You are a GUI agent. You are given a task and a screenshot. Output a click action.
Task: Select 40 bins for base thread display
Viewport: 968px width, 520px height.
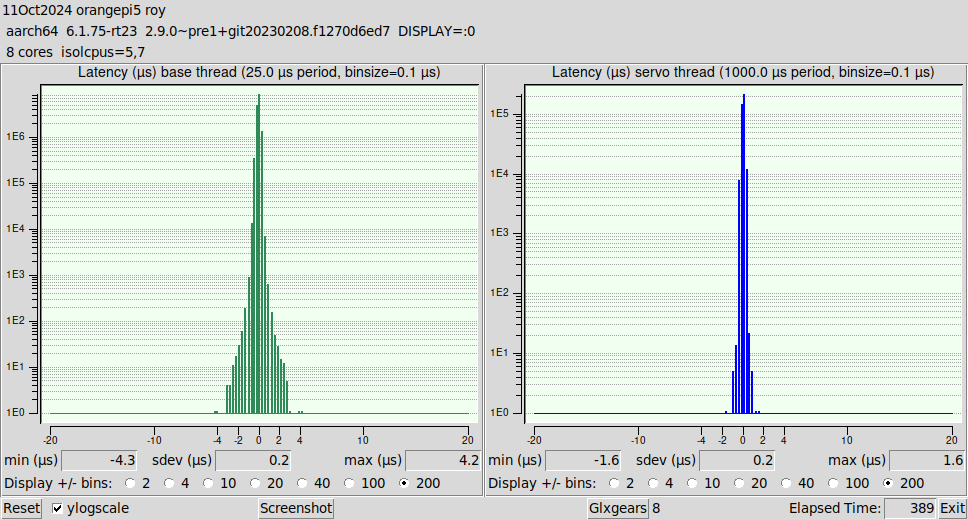pyautogui.click(x=302, y=483)
